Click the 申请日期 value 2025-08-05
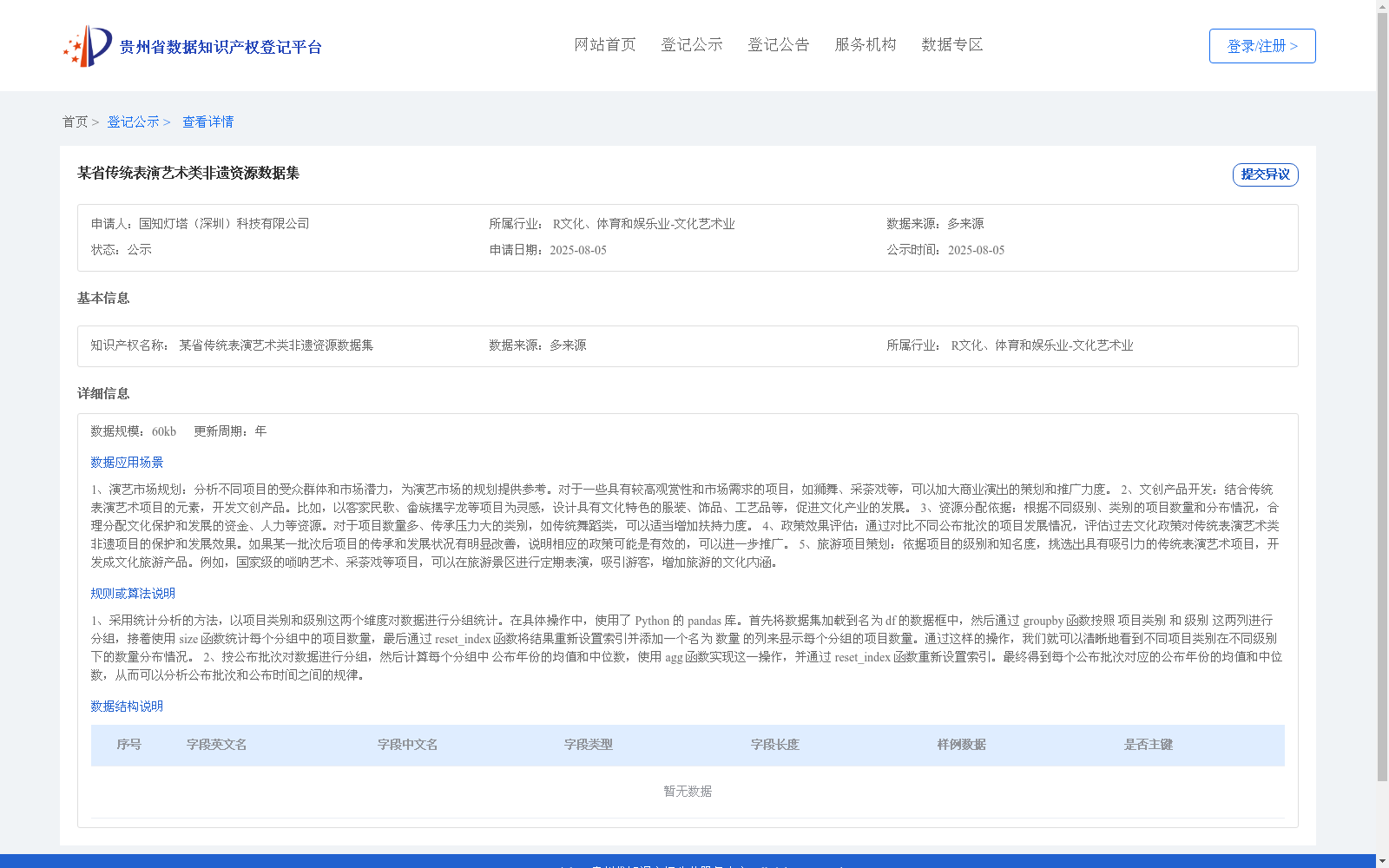Viewport: 1389px width, 868px height. click(x=578, y=250)
